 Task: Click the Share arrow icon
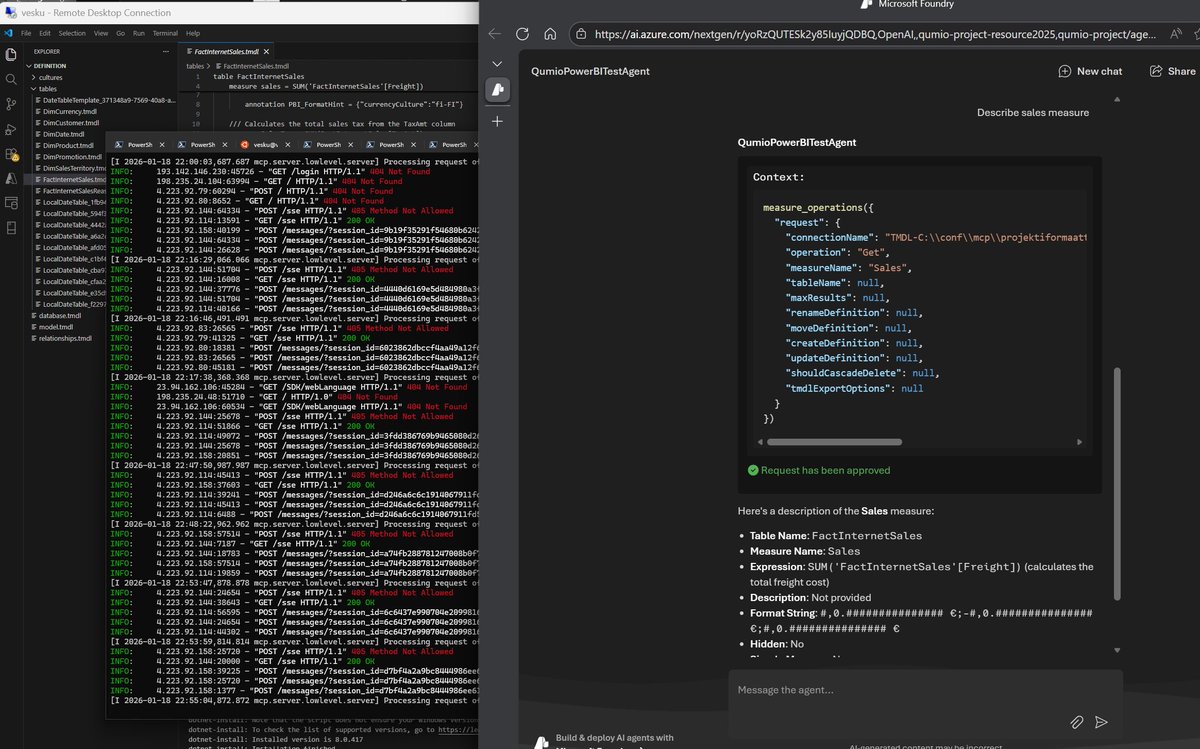[1156, 71]
